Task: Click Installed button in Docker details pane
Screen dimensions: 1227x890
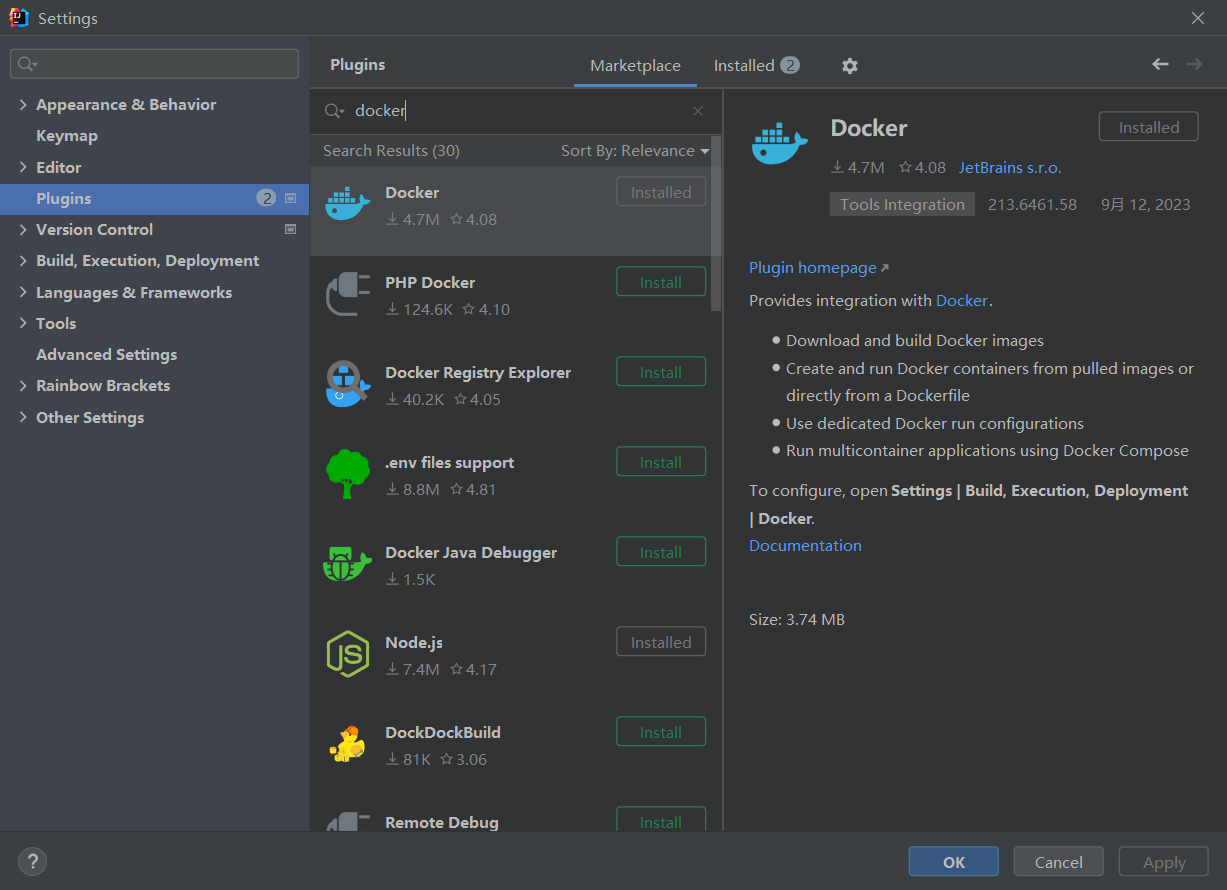Action: (1148, 127)
